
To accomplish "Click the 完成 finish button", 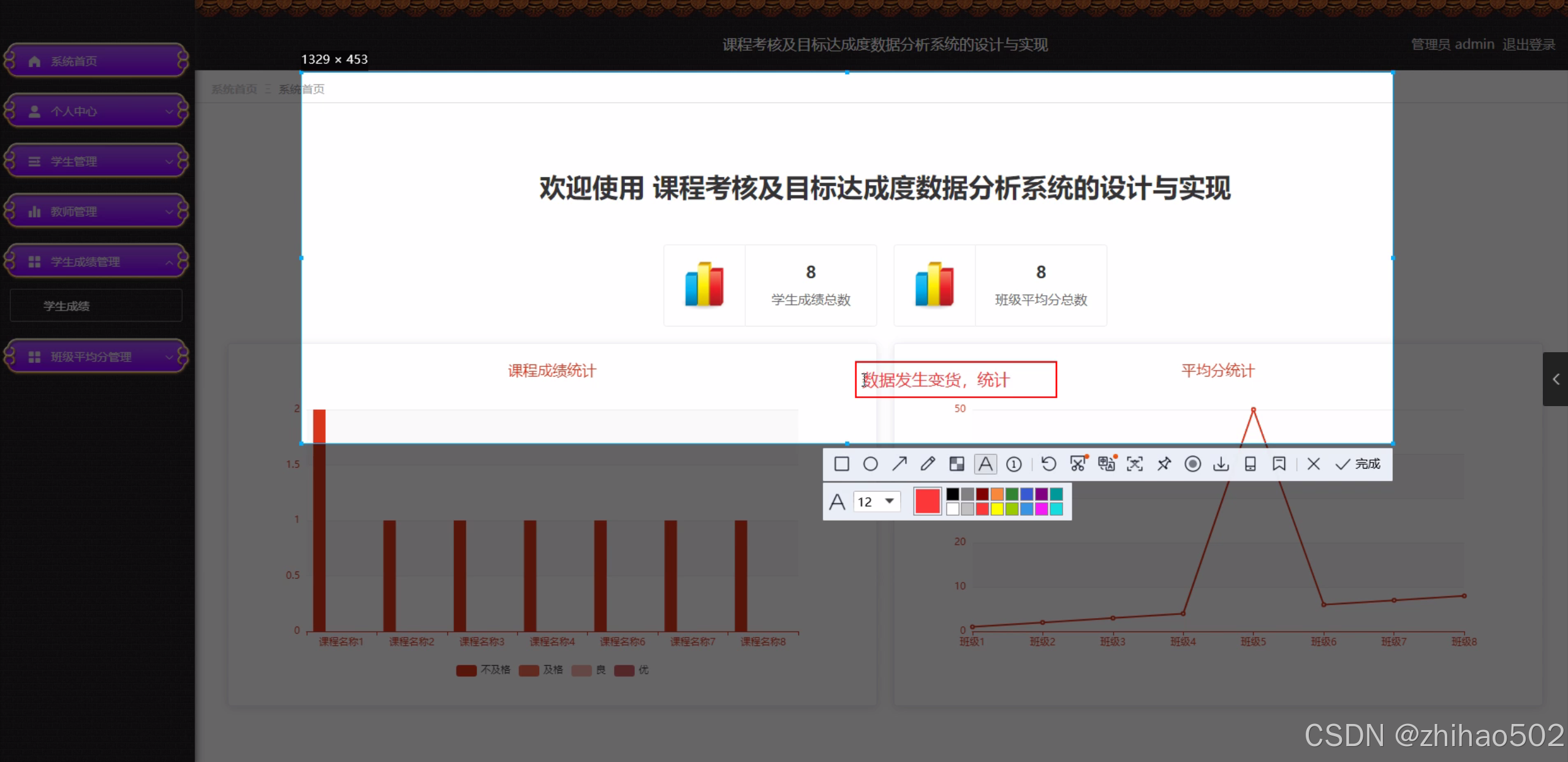I will click(1358, 464).
